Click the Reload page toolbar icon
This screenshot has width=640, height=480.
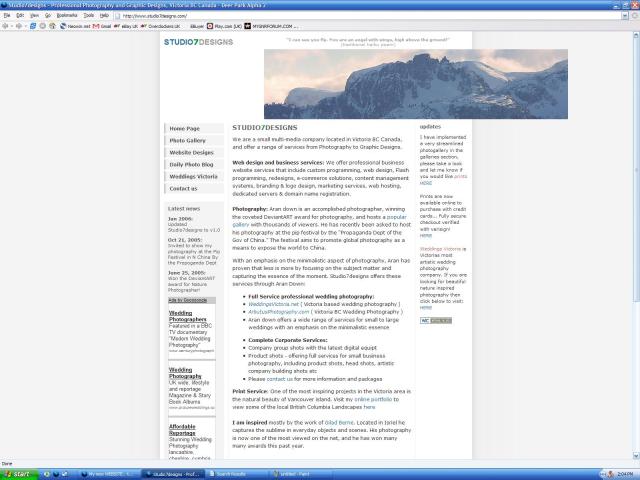coord(33,26)
